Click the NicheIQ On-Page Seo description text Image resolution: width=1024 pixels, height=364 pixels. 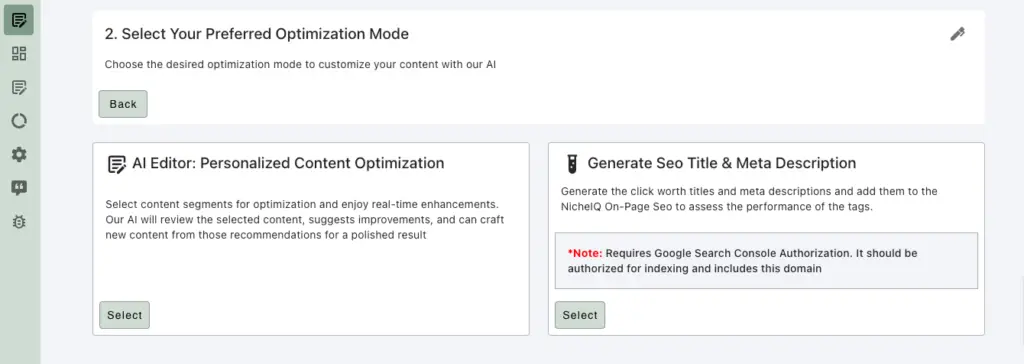coord(749,199)
